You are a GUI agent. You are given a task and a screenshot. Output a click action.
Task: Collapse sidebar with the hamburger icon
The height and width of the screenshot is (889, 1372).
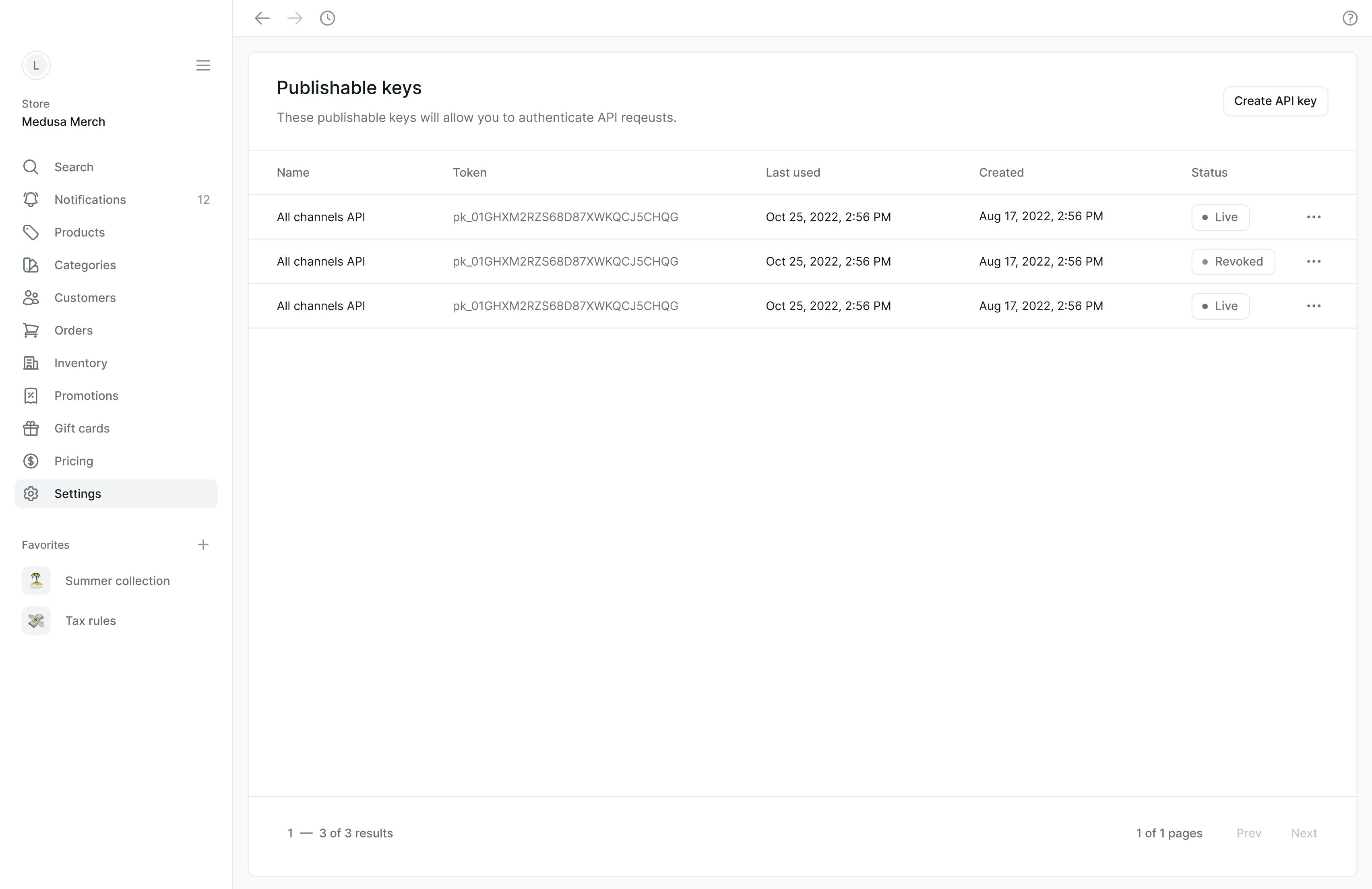(203, 65)
